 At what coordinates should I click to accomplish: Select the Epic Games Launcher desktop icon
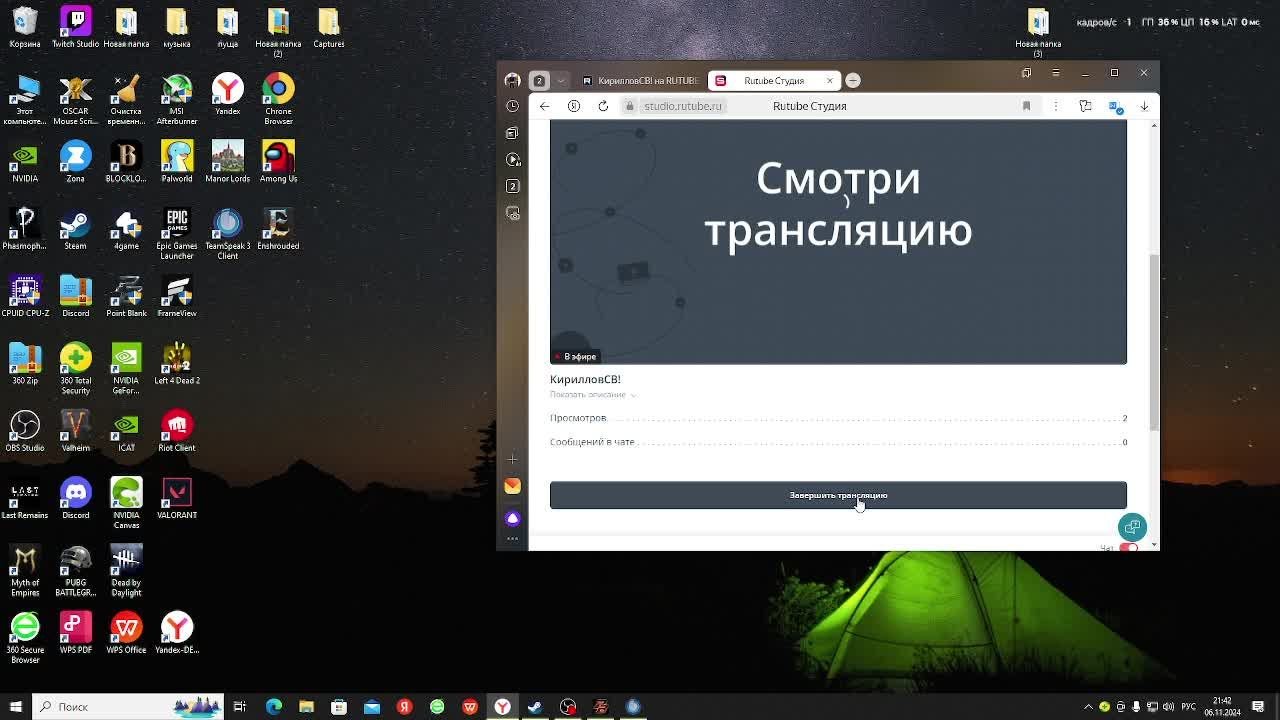(177, 234)
